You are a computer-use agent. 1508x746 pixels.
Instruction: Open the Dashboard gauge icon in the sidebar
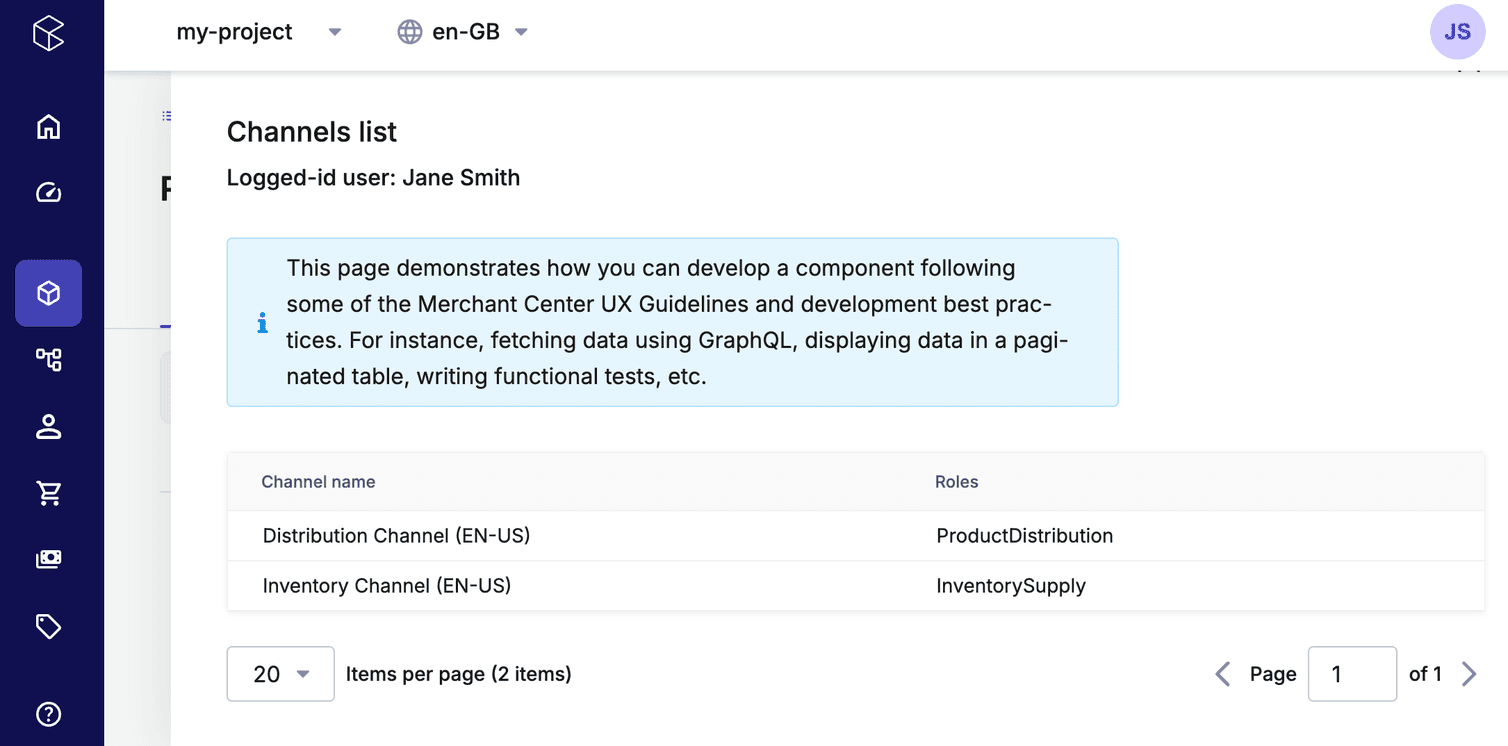pyautogui.click(x=48, y=193)
